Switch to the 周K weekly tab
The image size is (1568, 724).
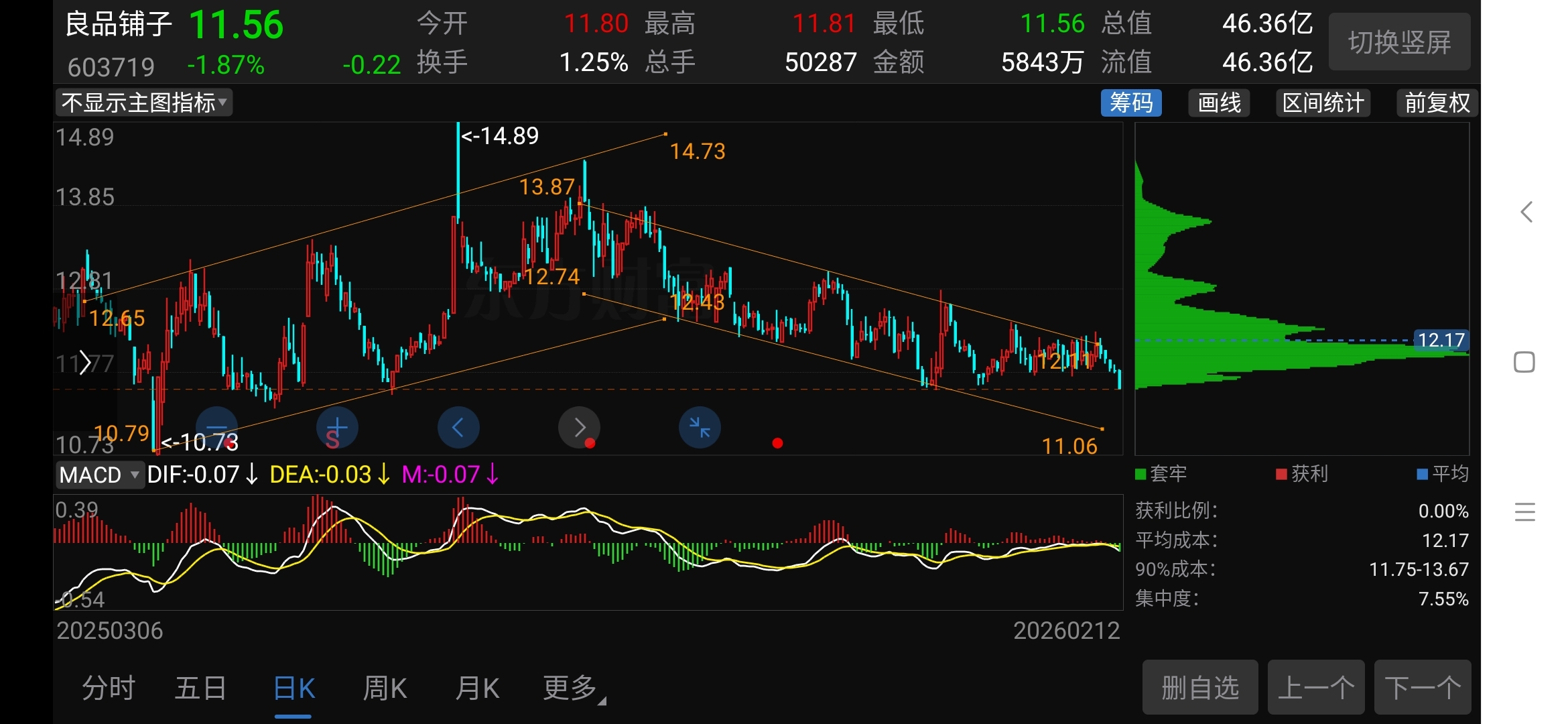point(385,688)
